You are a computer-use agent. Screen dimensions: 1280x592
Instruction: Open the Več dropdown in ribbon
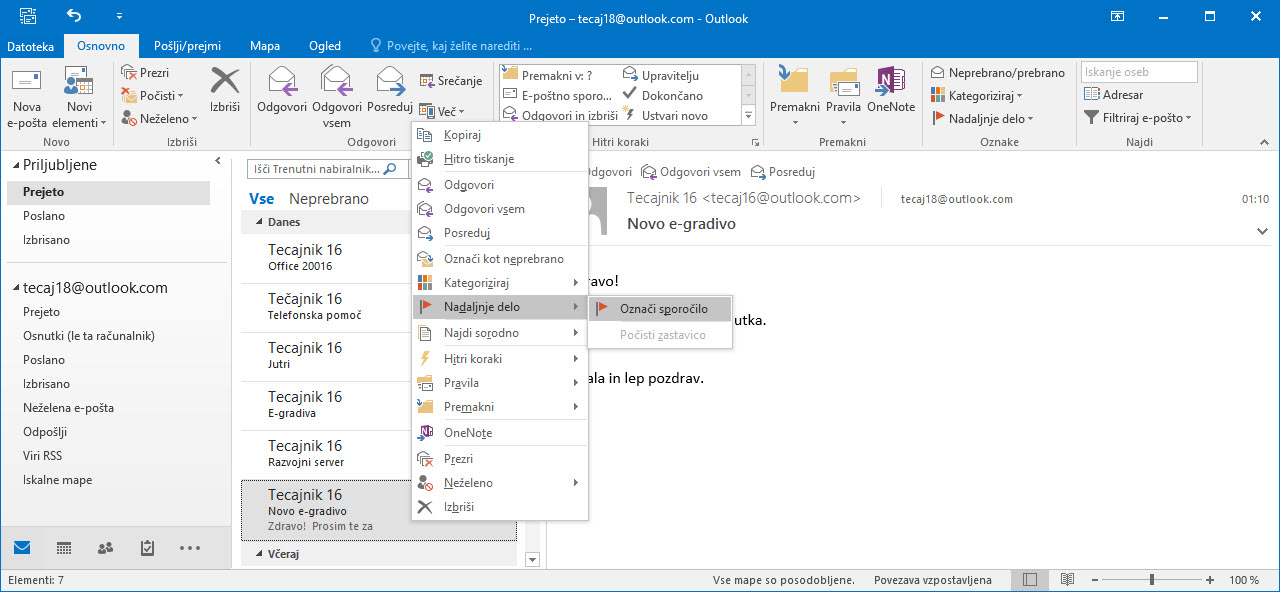(442, 110)
